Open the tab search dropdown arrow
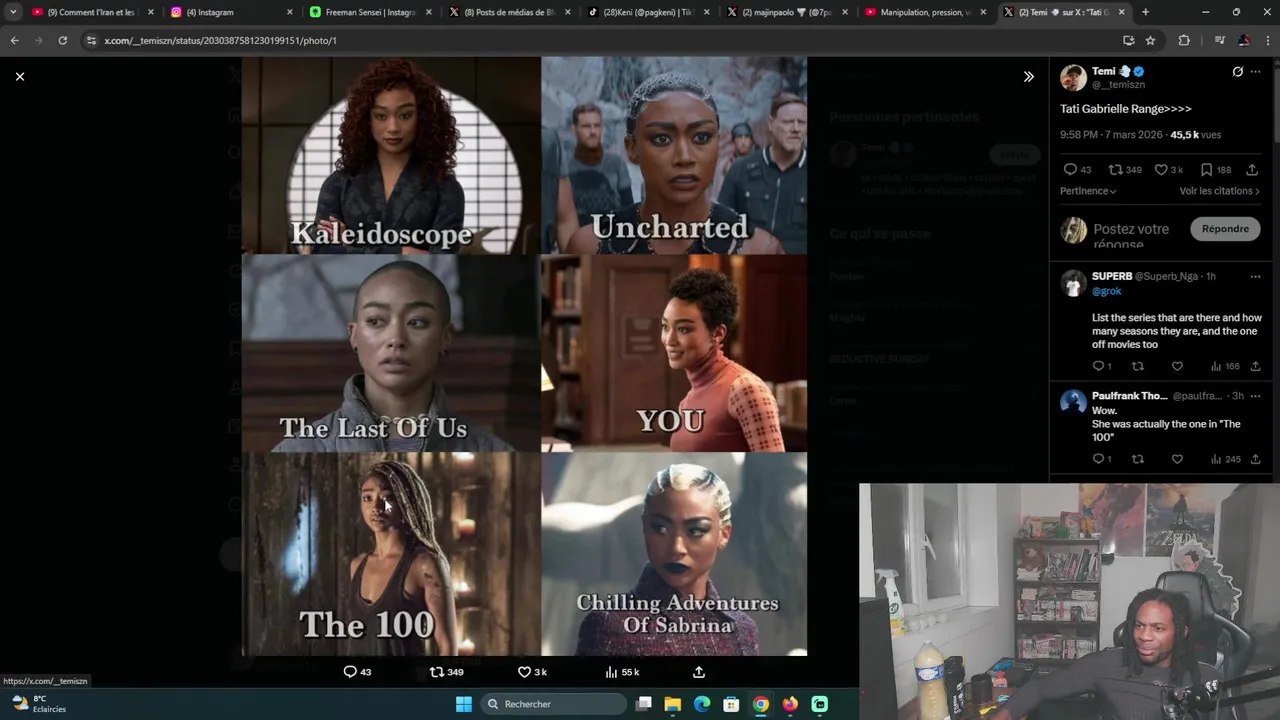1280x720 pixels. tap(12, 12)
